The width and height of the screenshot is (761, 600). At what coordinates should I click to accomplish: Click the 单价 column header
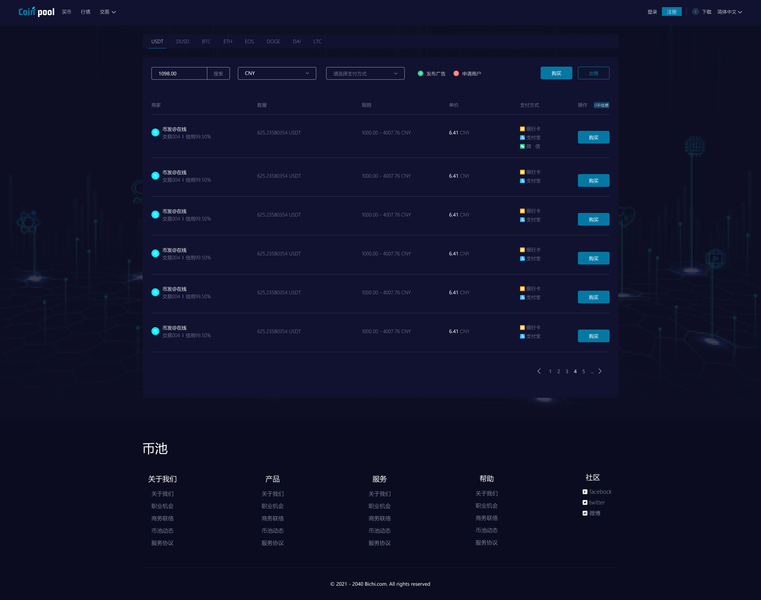pyautogui.click(x=453, y=105)
